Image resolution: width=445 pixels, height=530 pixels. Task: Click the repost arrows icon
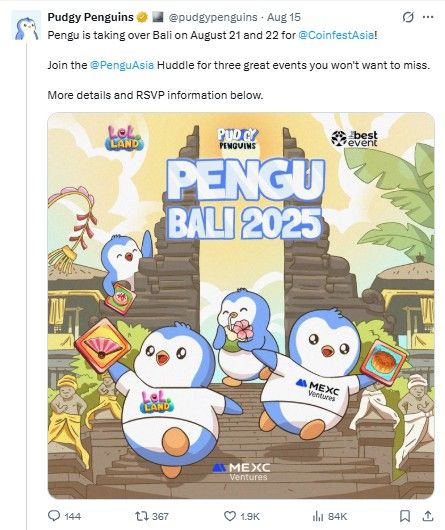coord(140,516)
